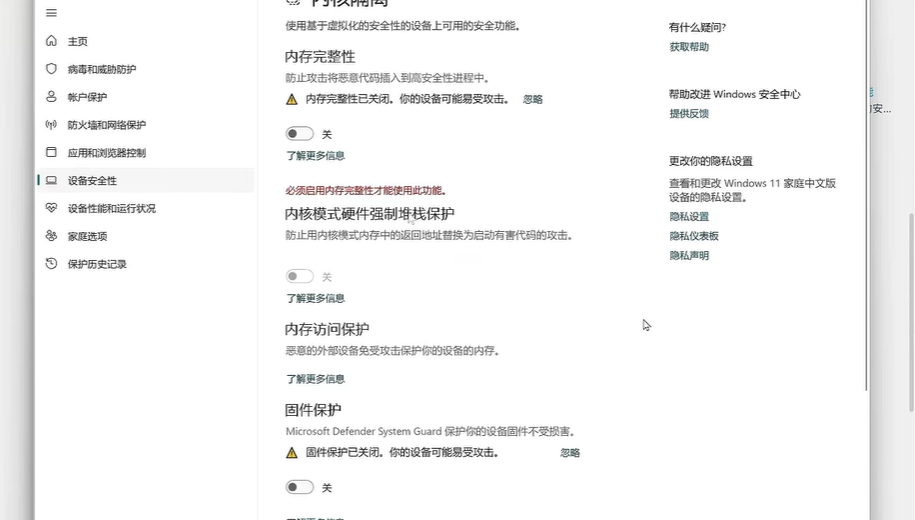The image size is (915, 520).
Task: Open the 家庭选项 family icon
Action: tap(51, 236)
